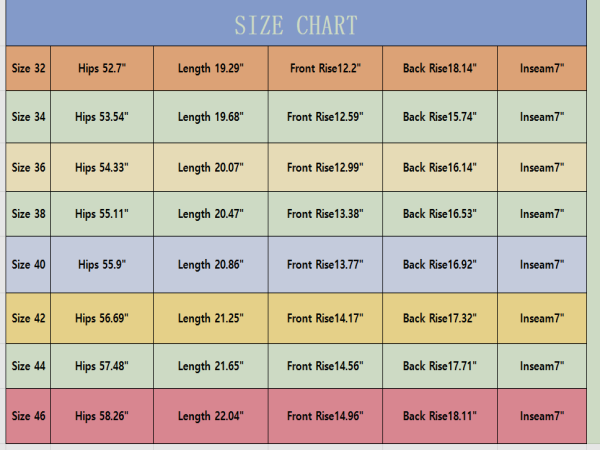Click the SIZE CHART title cell
Viewport: 600px width, 450px height.
click(x=296, y=23)
